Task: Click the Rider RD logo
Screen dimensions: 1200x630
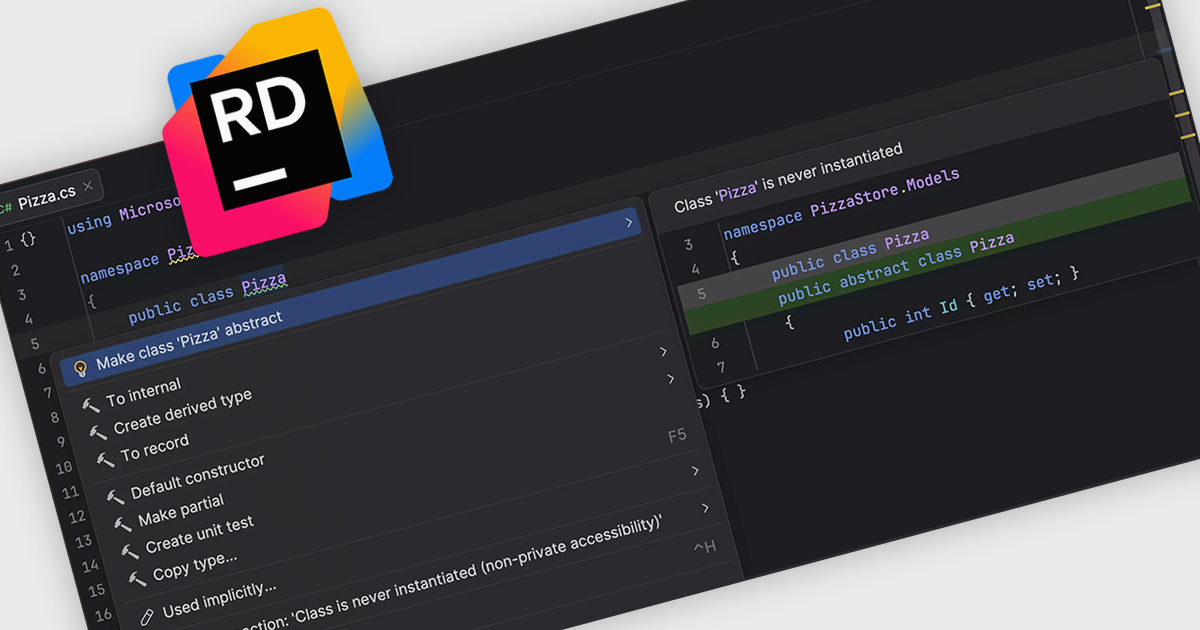Action: point(279,131)
